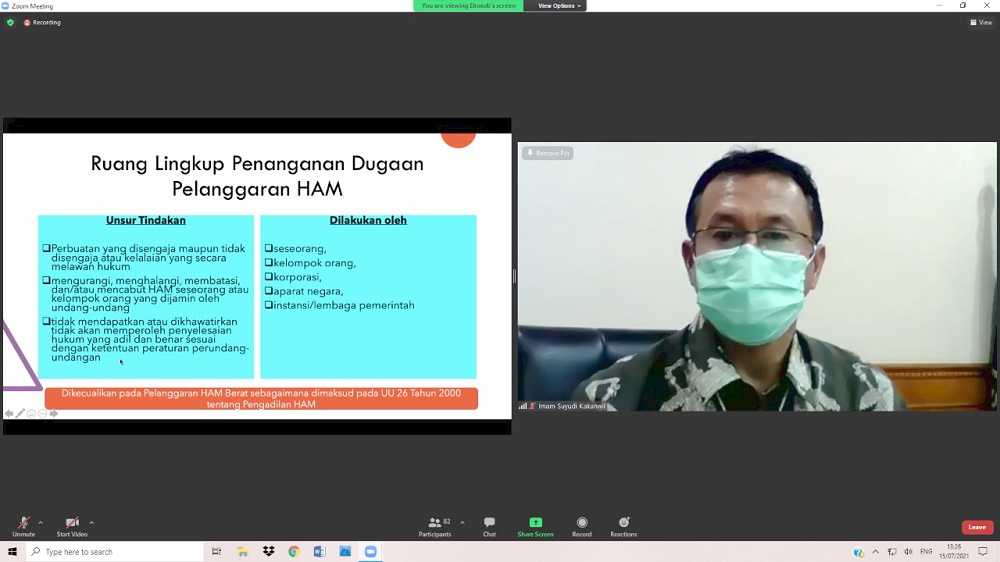Change layout with the View button
The width and height of the screenshot is (1000, 562).
tap(980, 22)
